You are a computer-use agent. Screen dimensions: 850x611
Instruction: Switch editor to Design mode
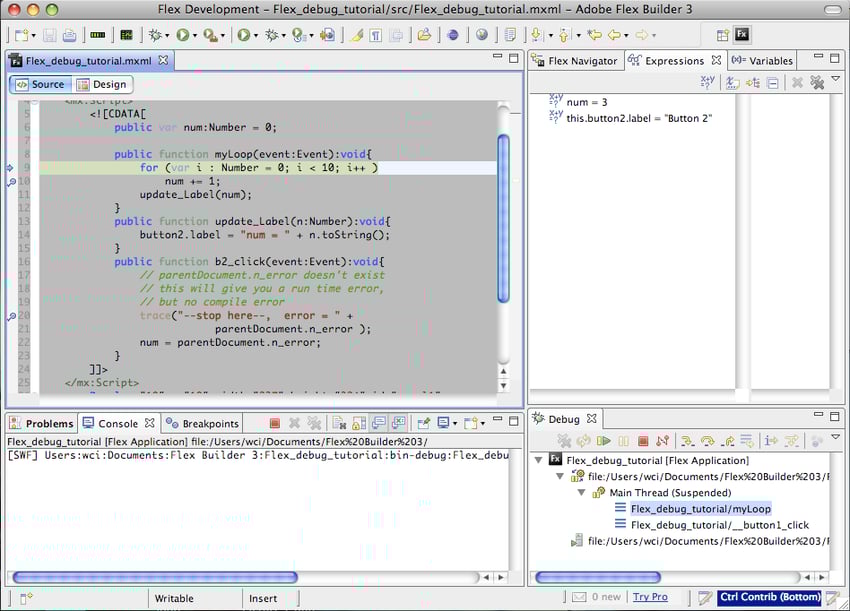click(103, 85)
